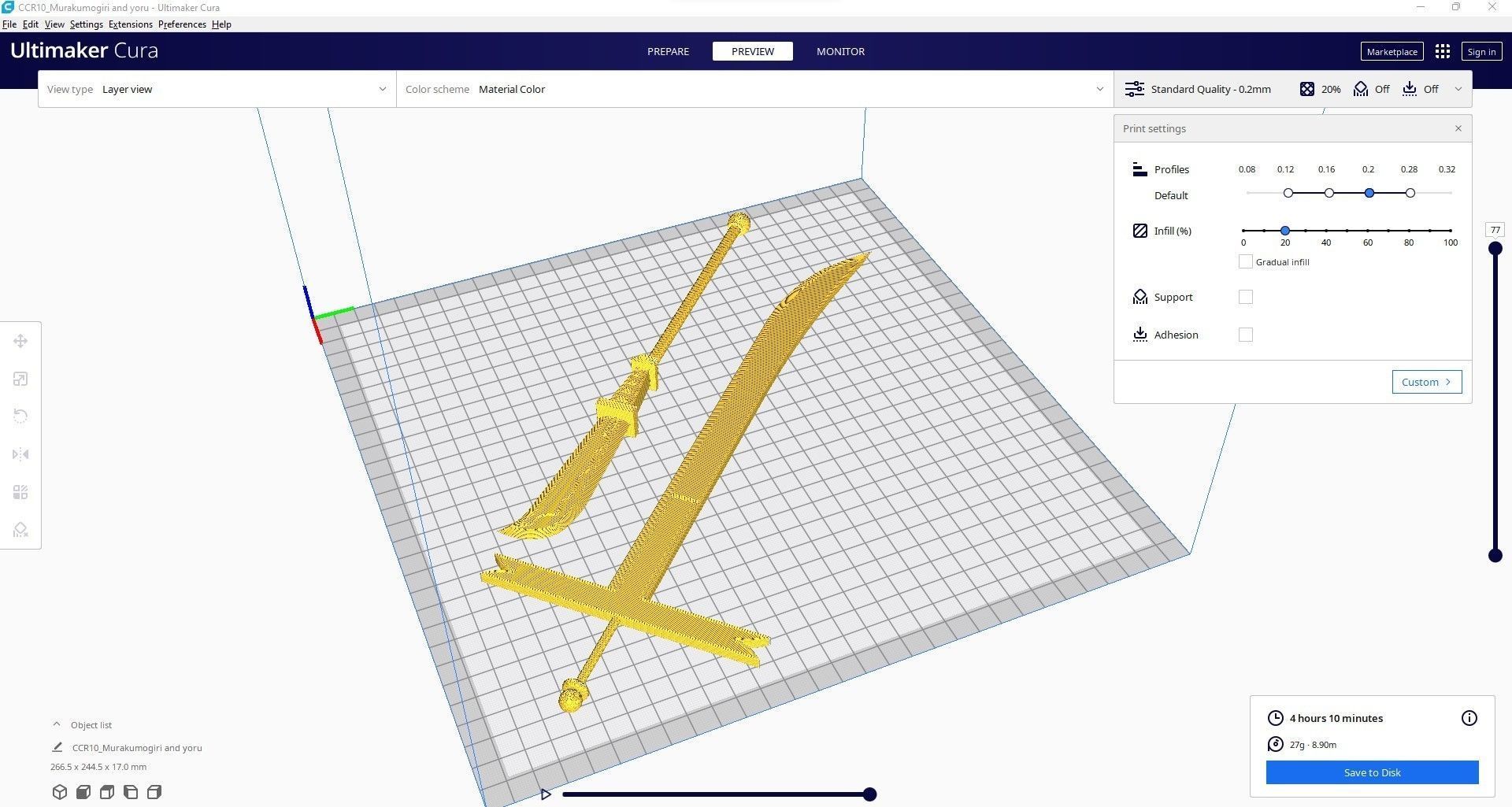Close the Print settings panel
The image size is (1512, 807).
[1458, 128]
